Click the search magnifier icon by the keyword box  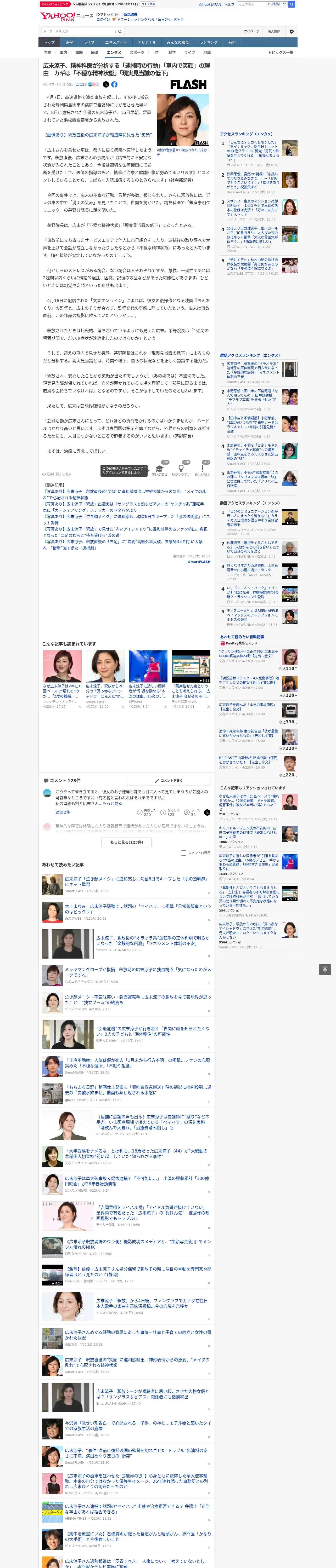click(120, 32)
